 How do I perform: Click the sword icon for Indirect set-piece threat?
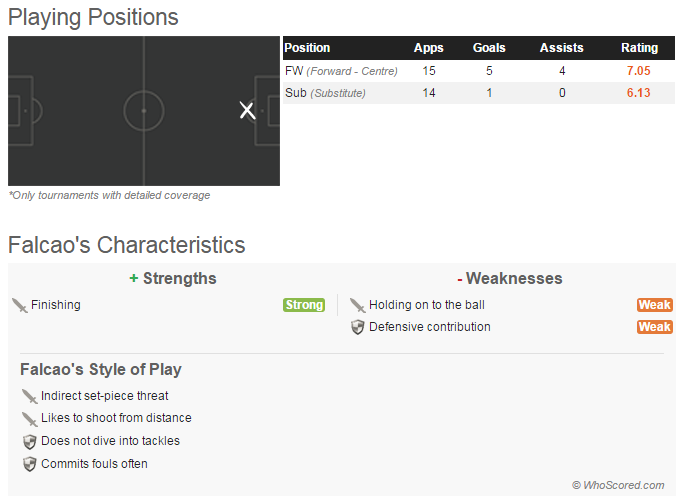coord(29,396)
